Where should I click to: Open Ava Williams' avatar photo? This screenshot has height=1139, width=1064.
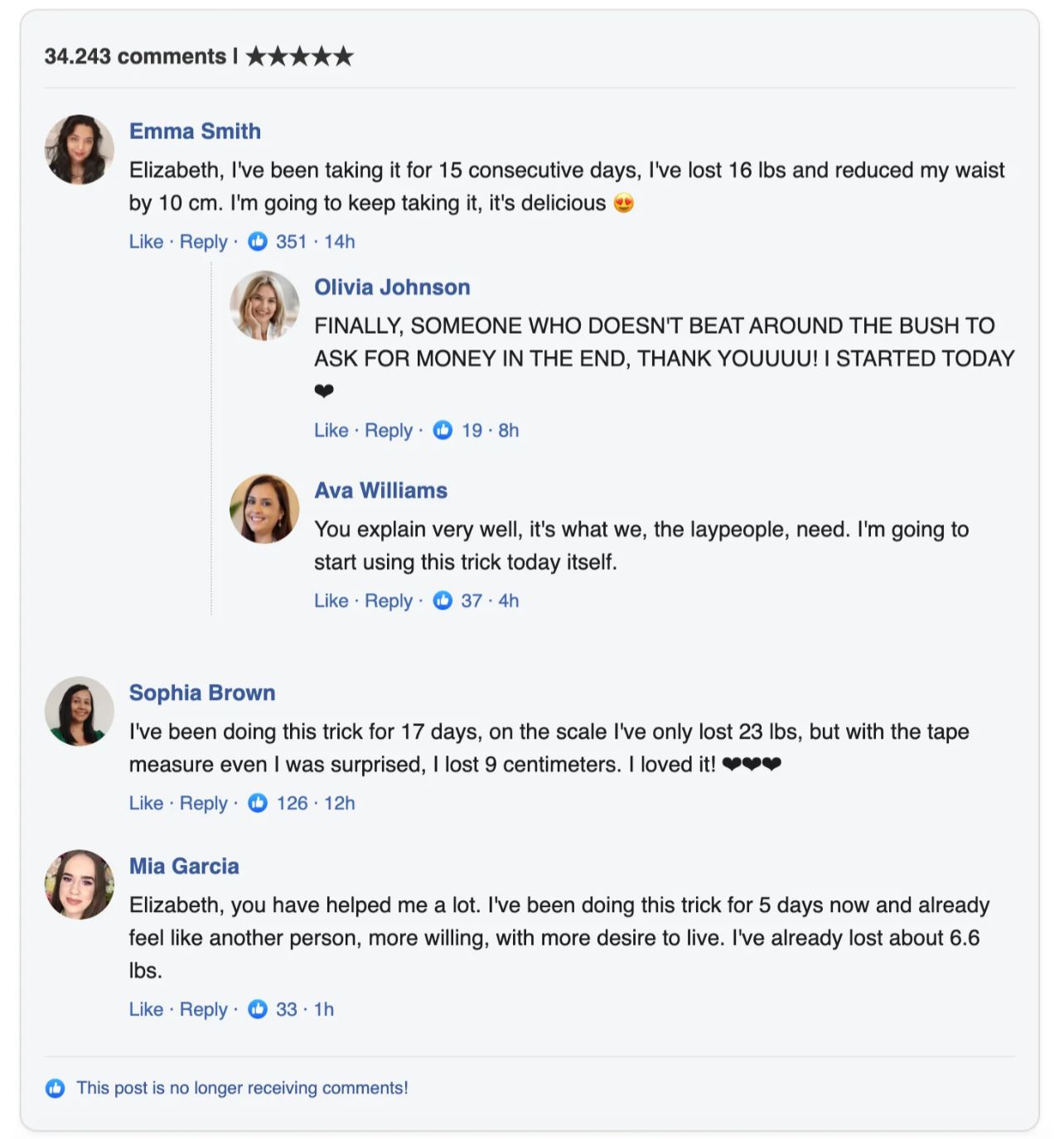[x=264, y=509]
